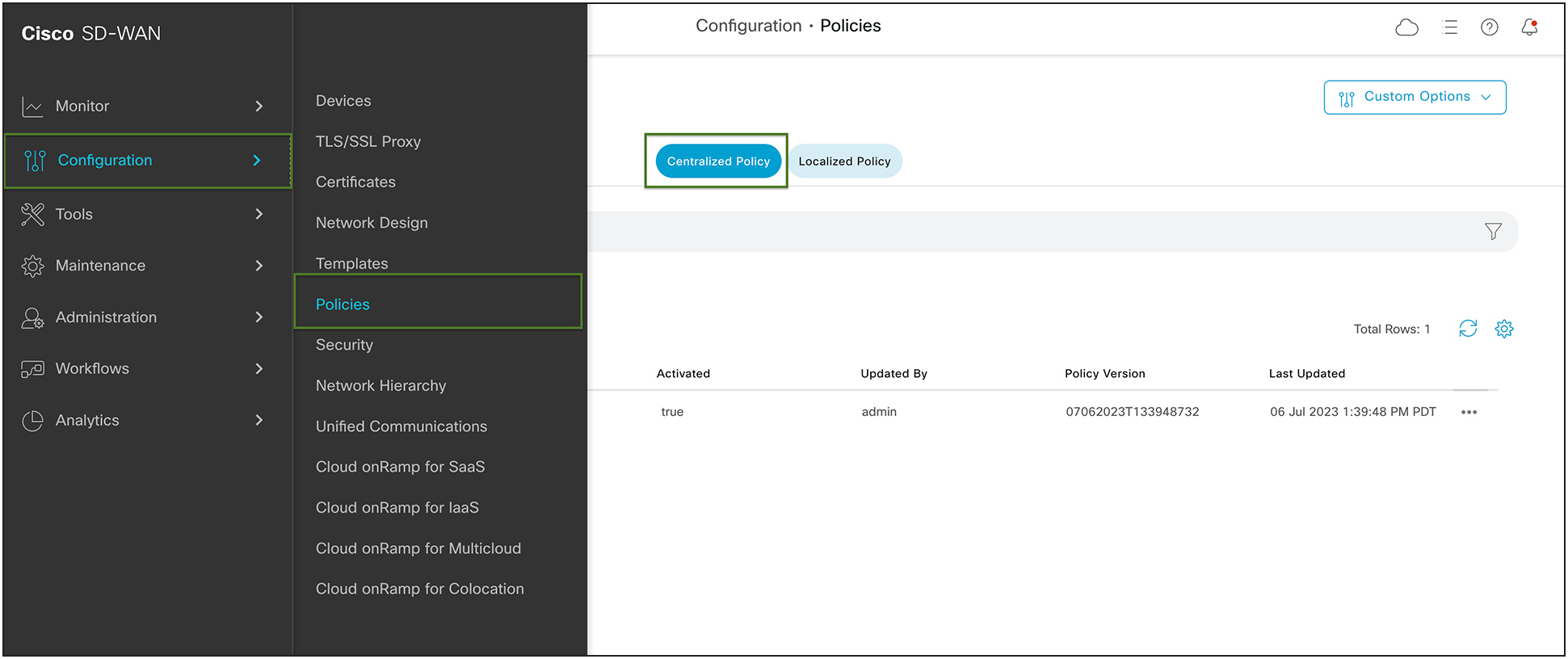Click the Configuration sliders icon in sidebar
This screenshot has height=659, width=1568.
coord(35,161)
